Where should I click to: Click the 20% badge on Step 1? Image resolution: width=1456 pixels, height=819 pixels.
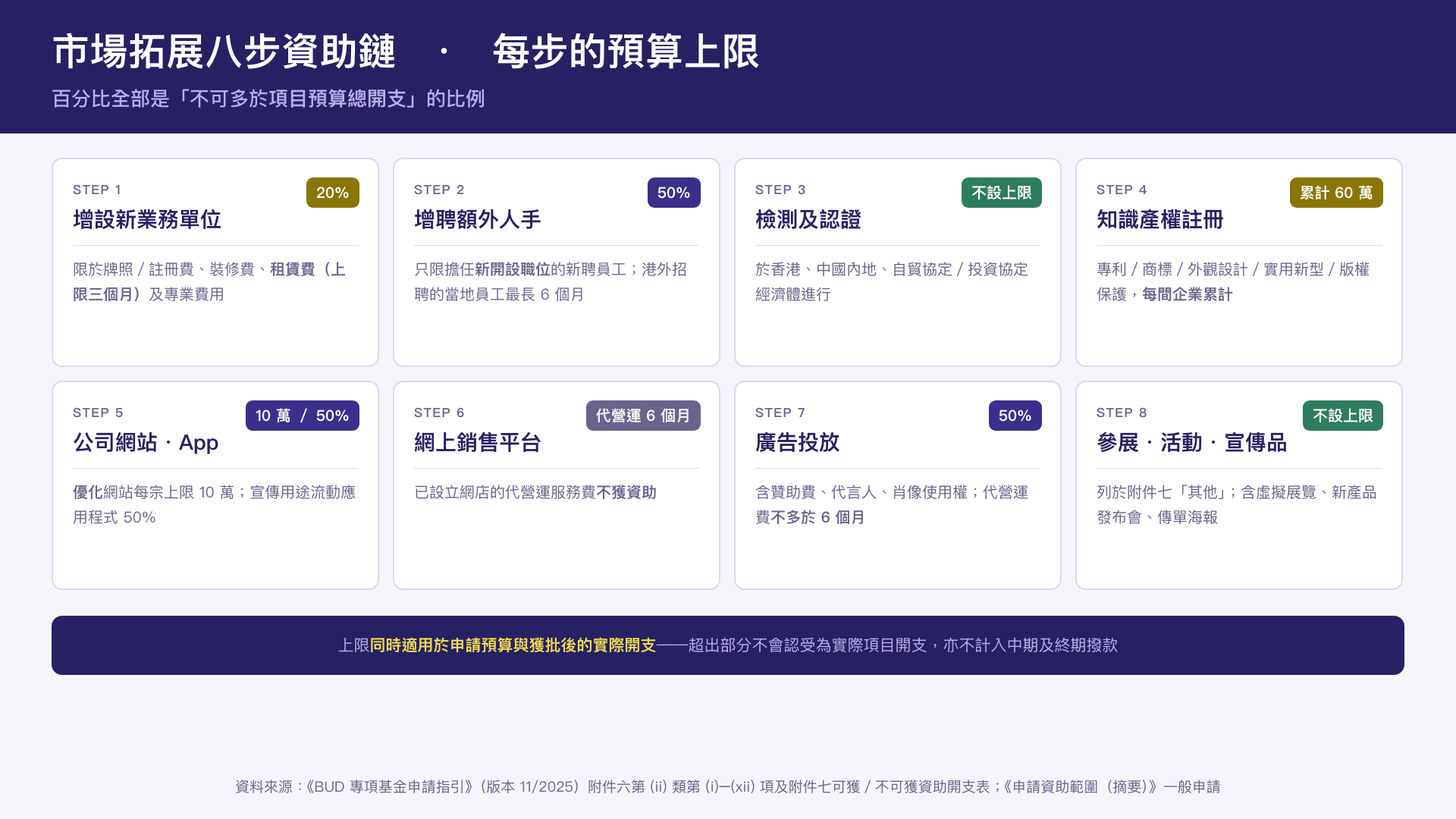(x=332, y=193)
